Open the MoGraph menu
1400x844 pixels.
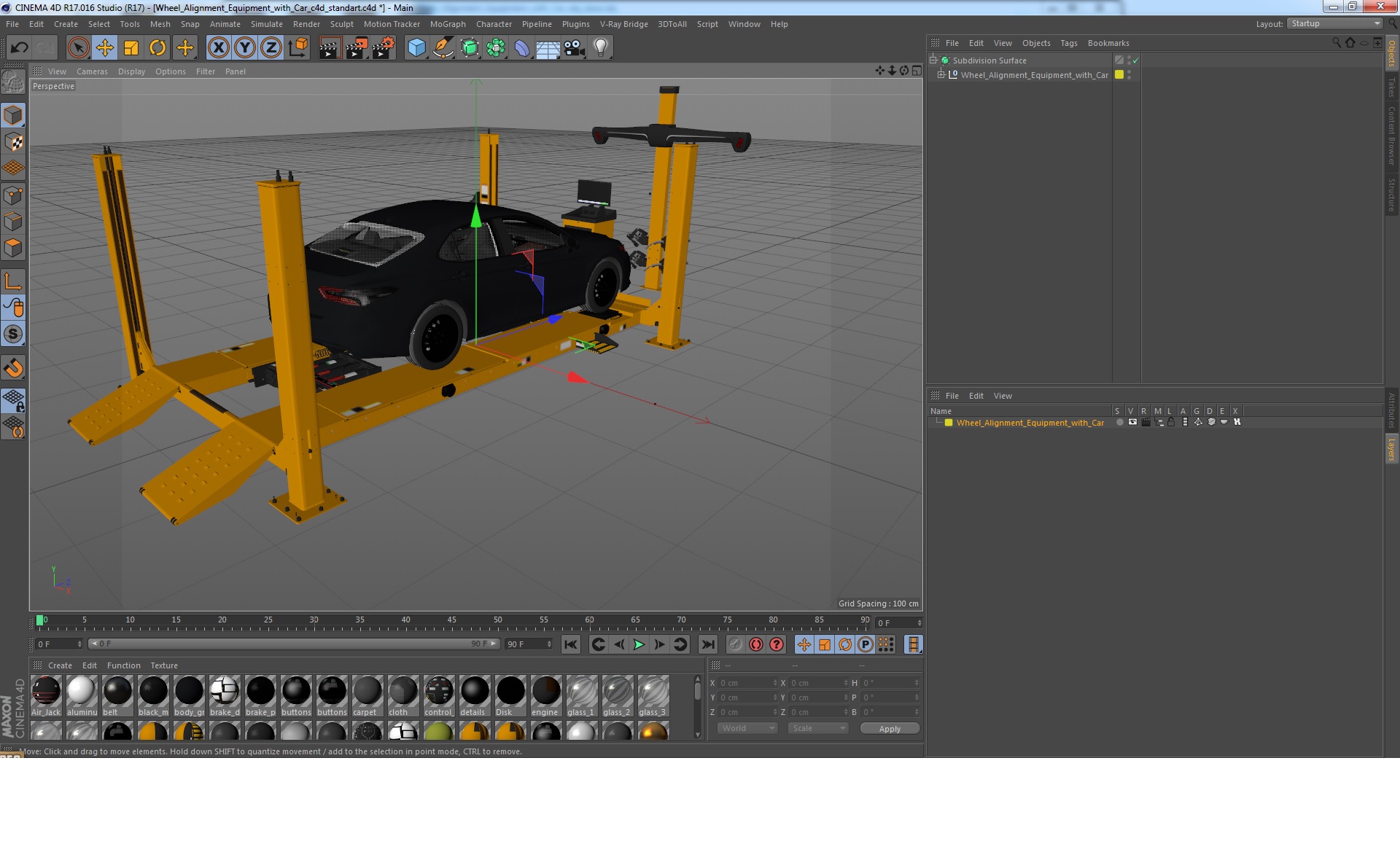(x=448, y=24)
